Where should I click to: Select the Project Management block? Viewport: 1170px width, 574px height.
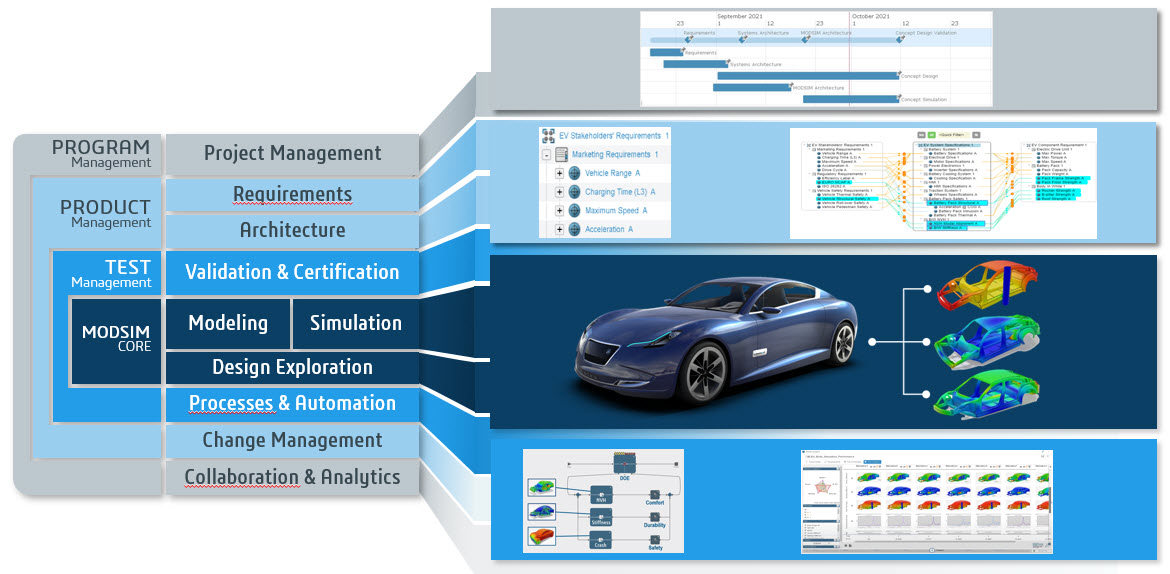pyautogui.click(x=292, y=153)
